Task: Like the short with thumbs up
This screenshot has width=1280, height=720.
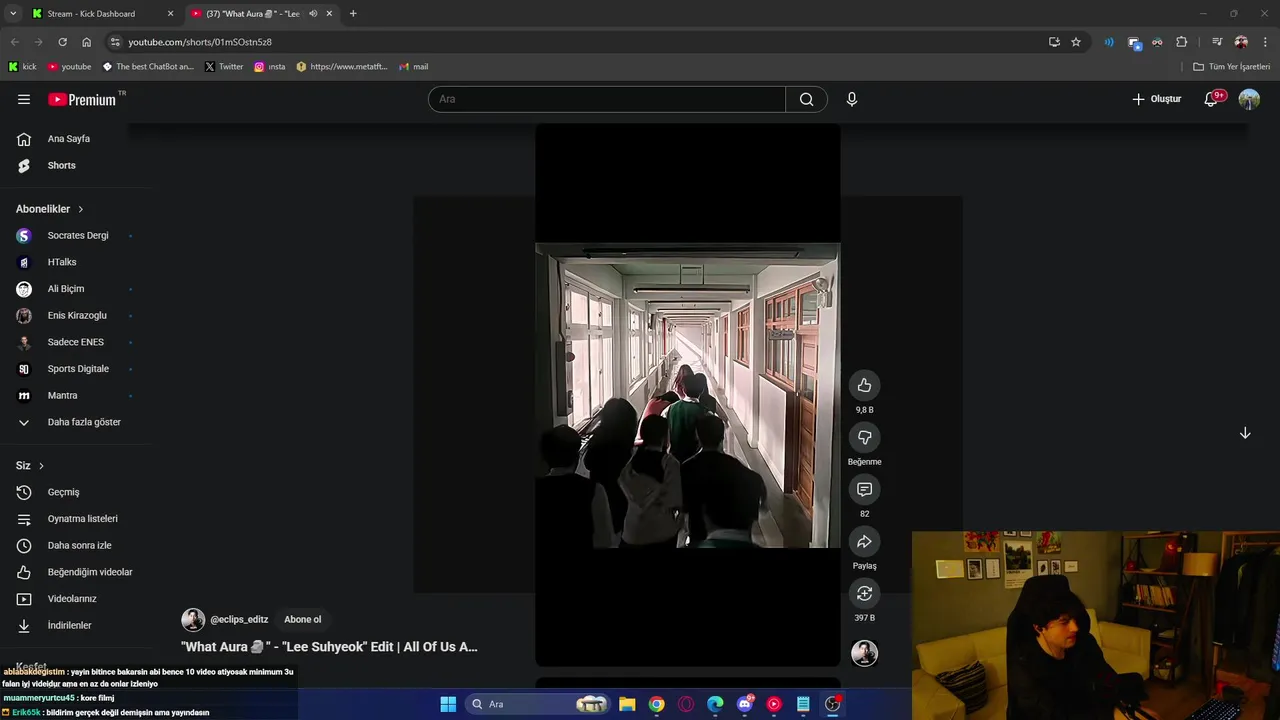Action: (x=864, y=386)
